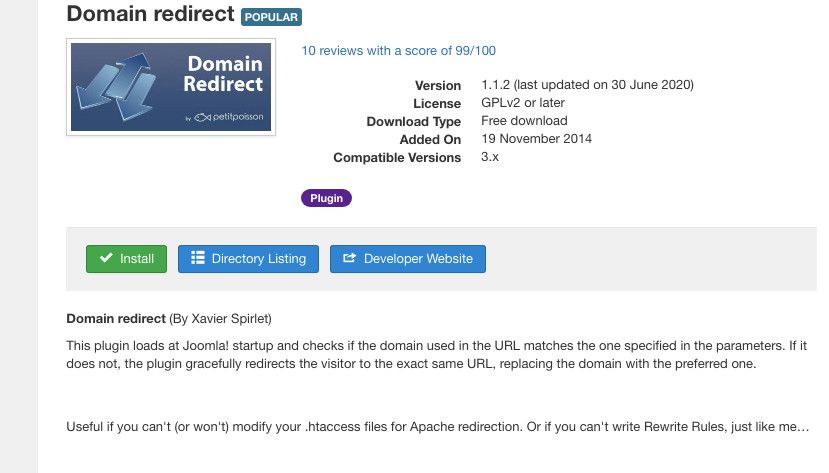Open the Directory Listing page
Viewport: 829px width, 473px height.
[x=248, y=259]
